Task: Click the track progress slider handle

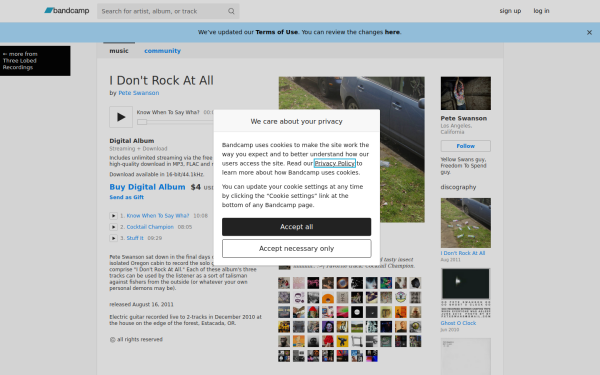Action: pyautogui.click(x=142, y=122)
